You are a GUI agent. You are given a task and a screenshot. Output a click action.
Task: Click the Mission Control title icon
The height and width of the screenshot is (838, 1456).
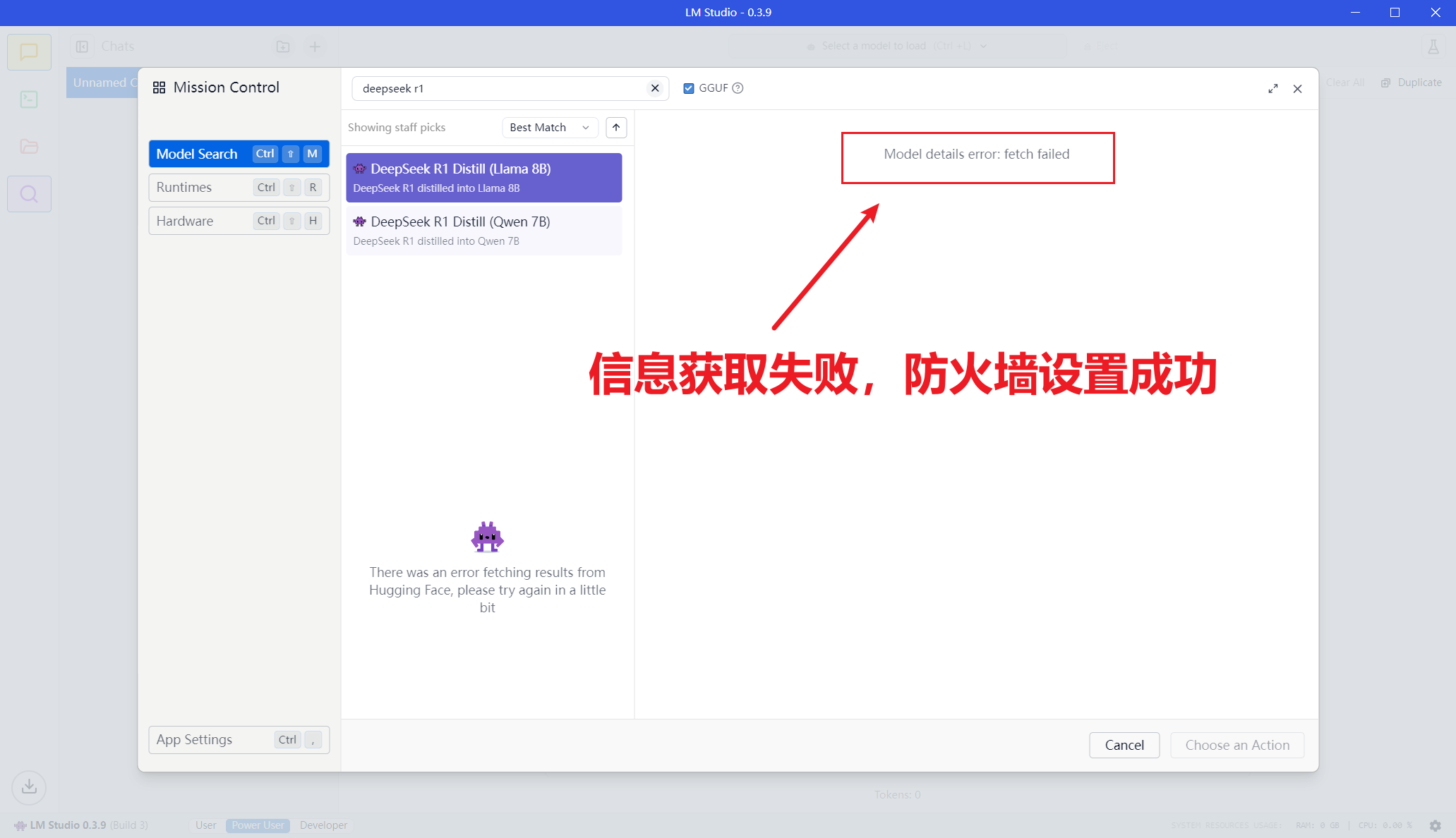(x=159, y=87)
